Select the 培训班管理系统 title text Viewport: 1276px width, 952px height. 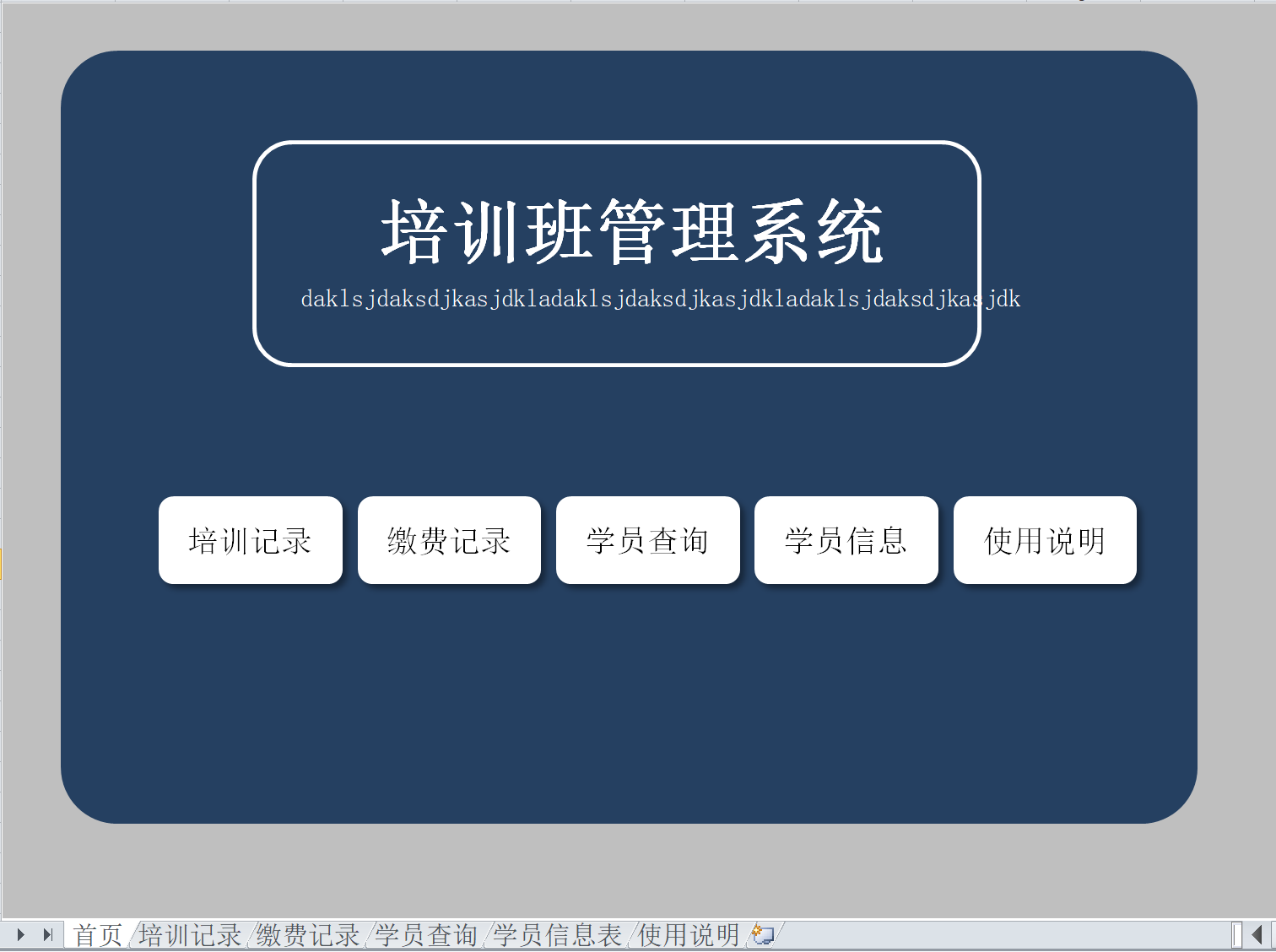pos(632,231)
